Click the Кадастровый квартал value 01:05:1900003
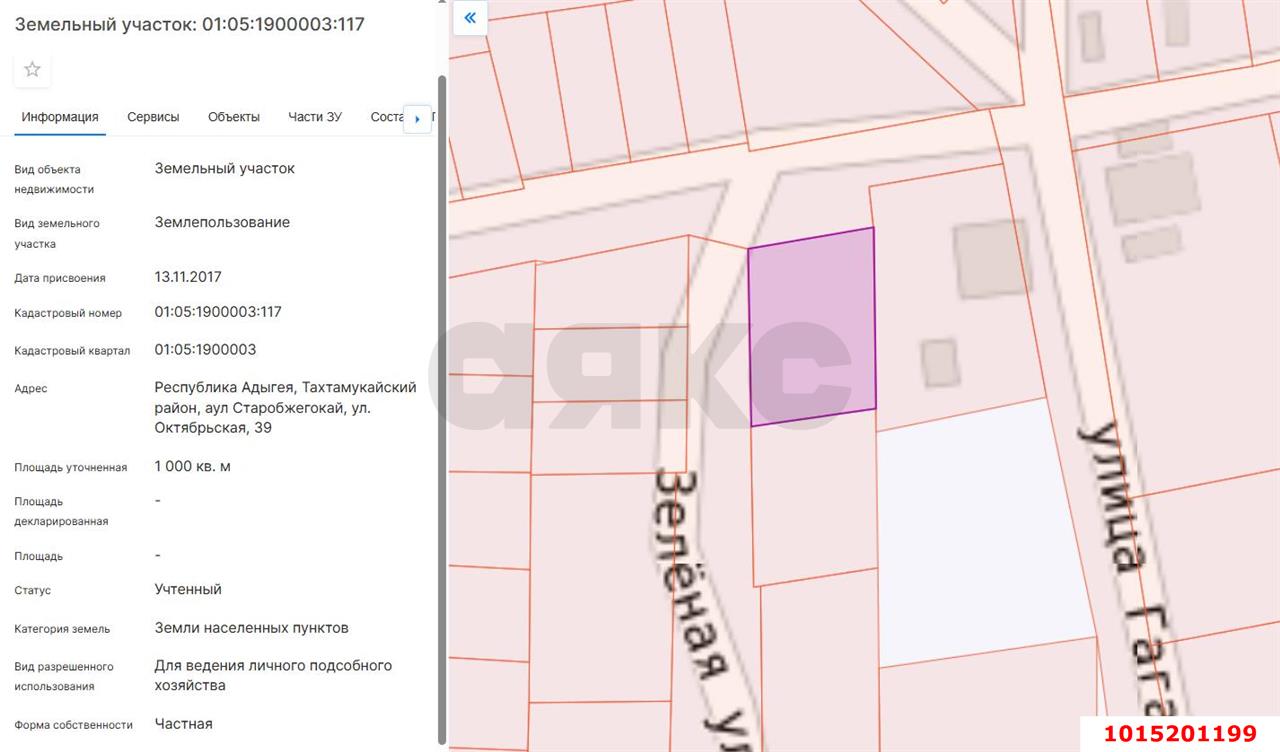Screen dimensions: 1280x752 coord(205,350)
